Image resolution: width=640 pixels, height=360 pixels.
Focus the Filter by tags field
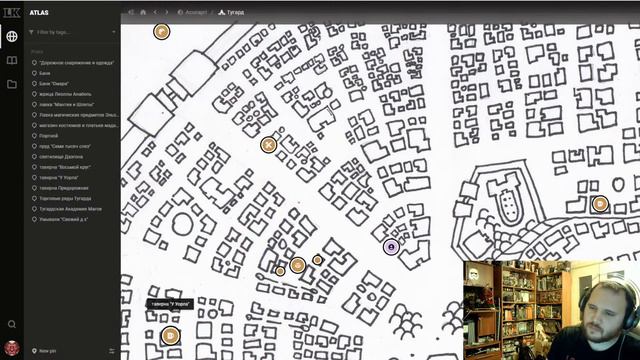point(72,32)
